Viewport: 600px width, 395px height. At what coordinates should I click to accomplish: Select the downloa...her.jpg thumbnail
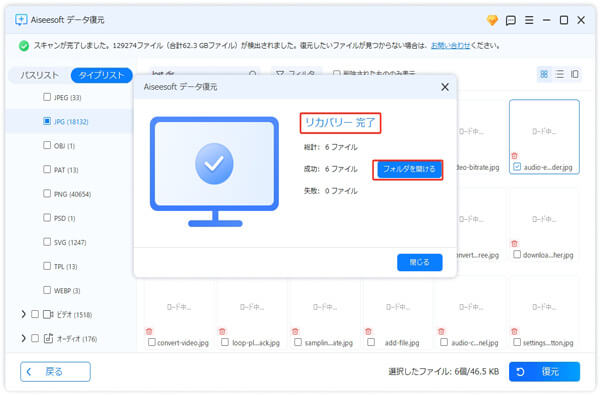544,225
